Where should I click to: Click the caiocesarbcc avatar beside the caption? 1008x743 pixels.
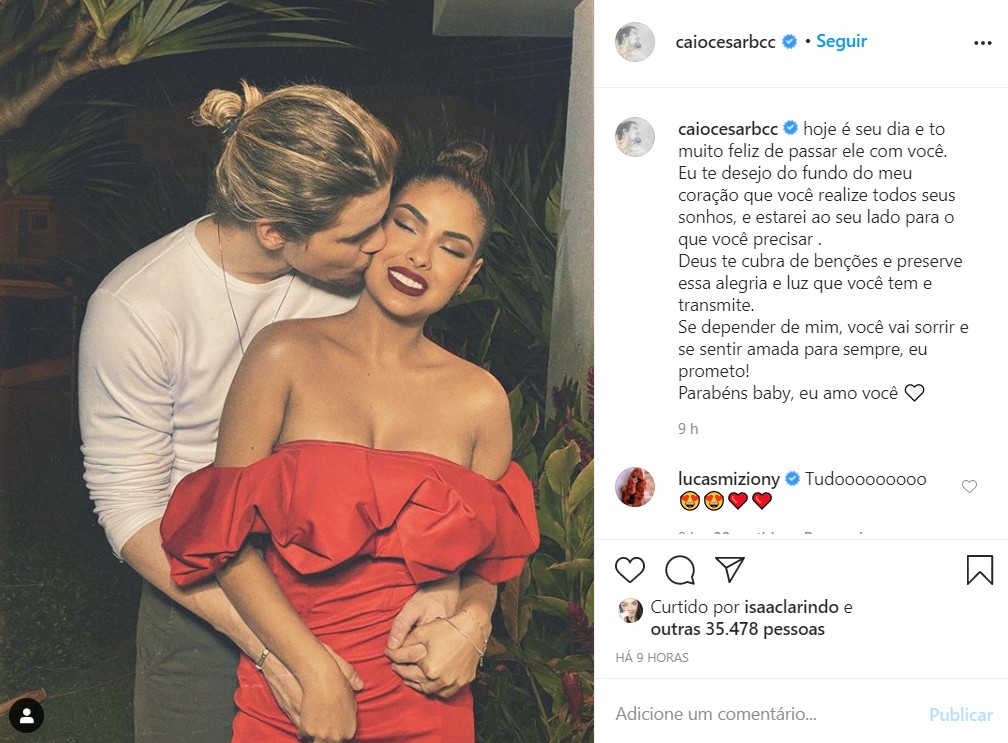click(x=634, y=137)
